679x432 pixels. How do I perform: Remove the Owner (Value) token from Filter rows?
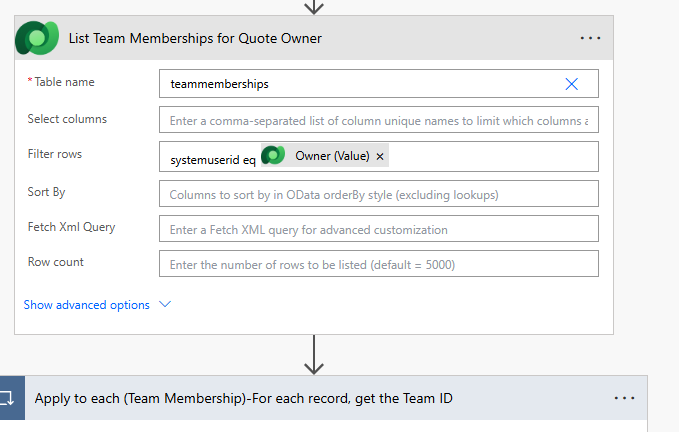tap(380, 157)
